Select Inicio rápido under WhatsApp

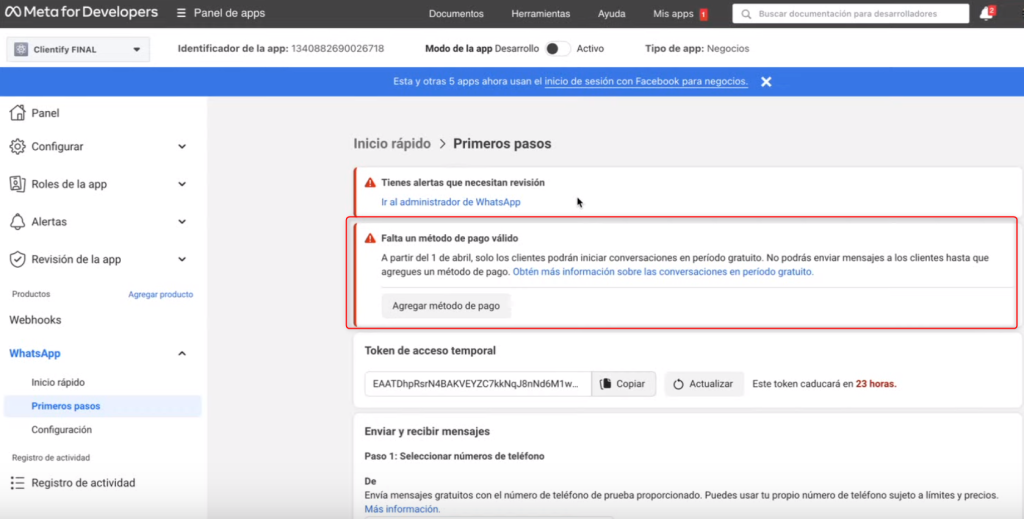(58, 383)
